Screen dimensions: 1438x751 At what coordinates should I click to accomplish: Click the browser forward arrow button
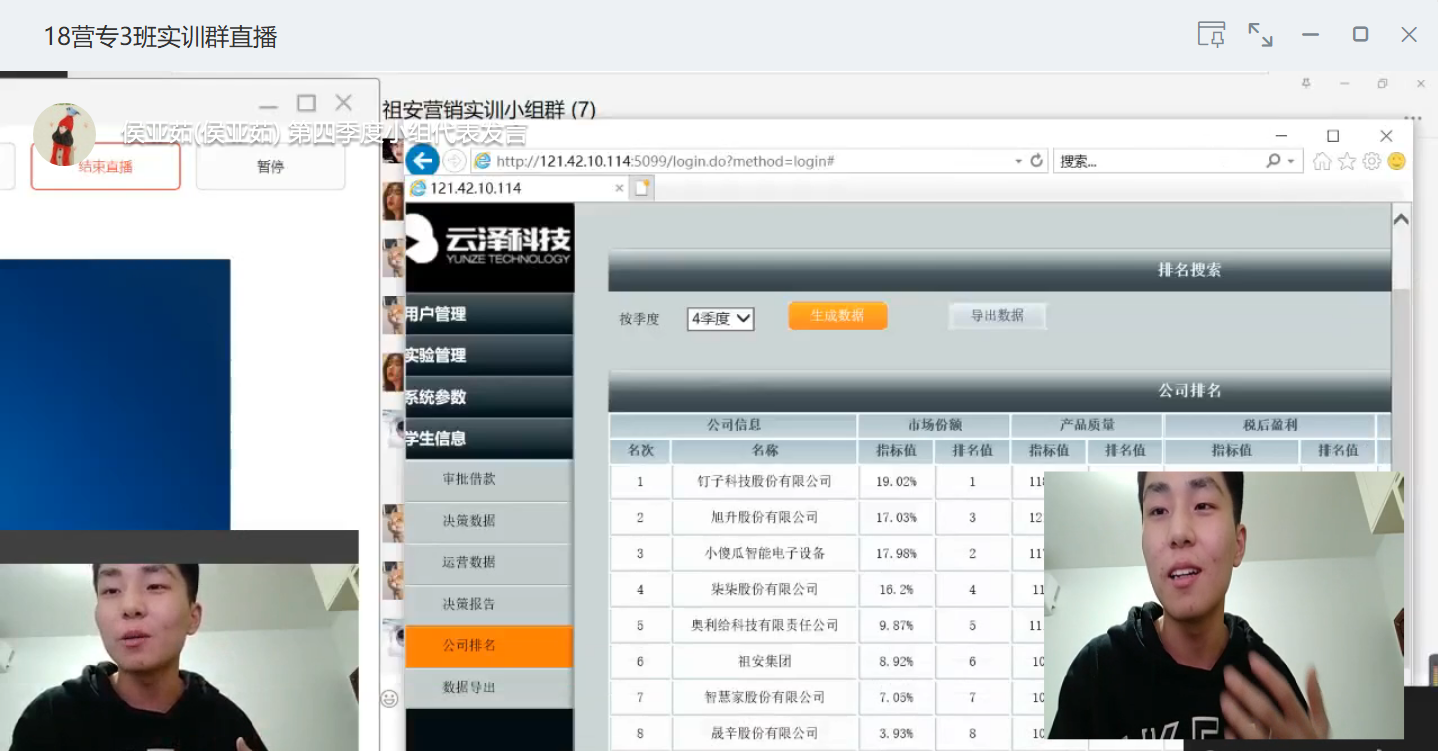pos(454,161)
